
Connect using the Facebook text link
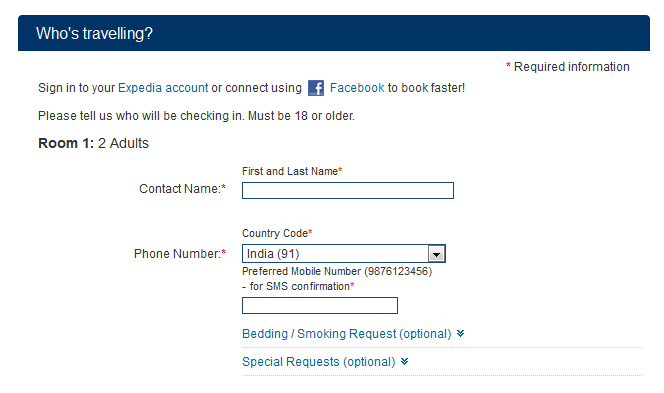click(x=357, y=88)
